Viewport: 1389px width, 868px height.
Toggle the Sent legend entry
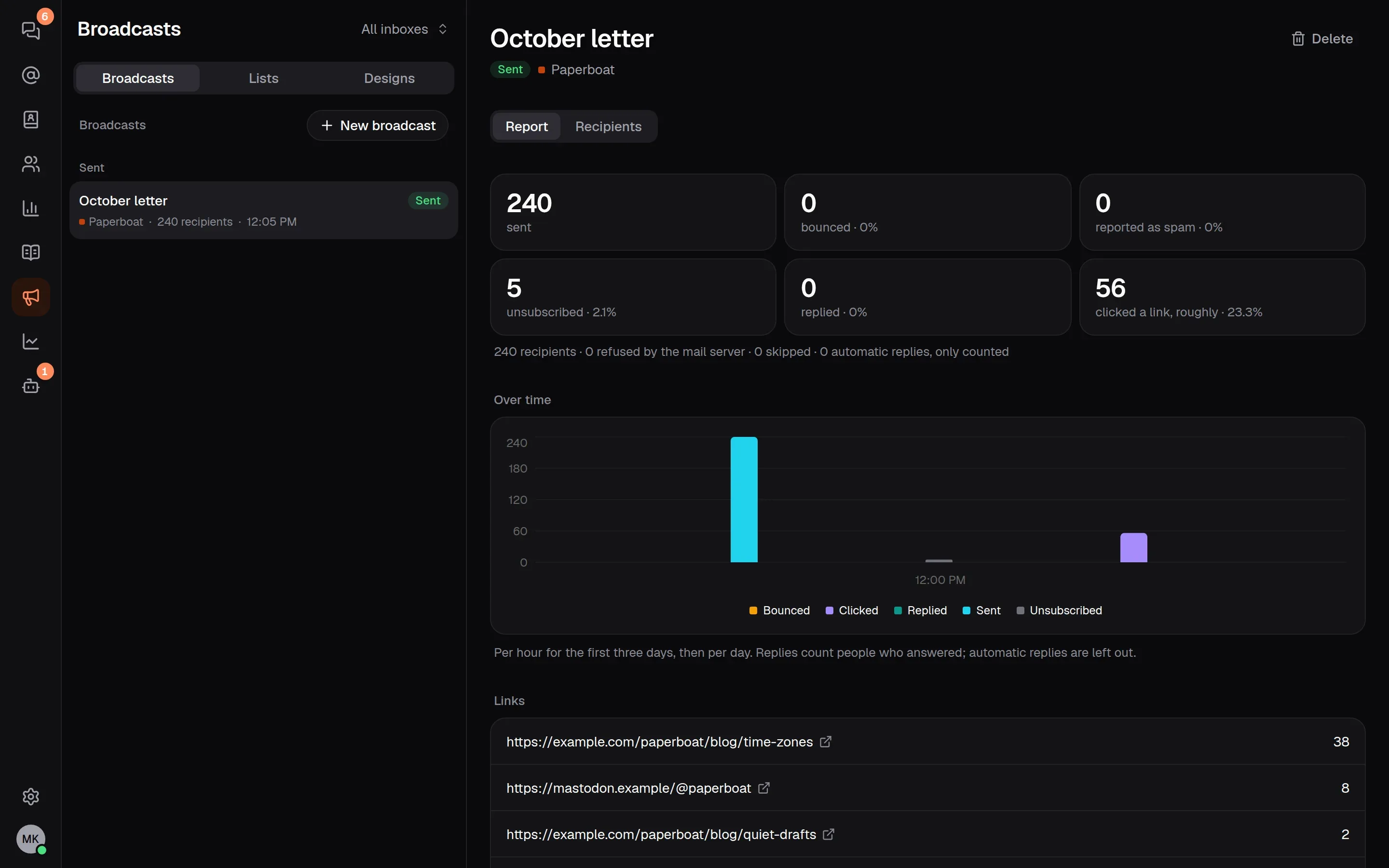click(981, 610)
